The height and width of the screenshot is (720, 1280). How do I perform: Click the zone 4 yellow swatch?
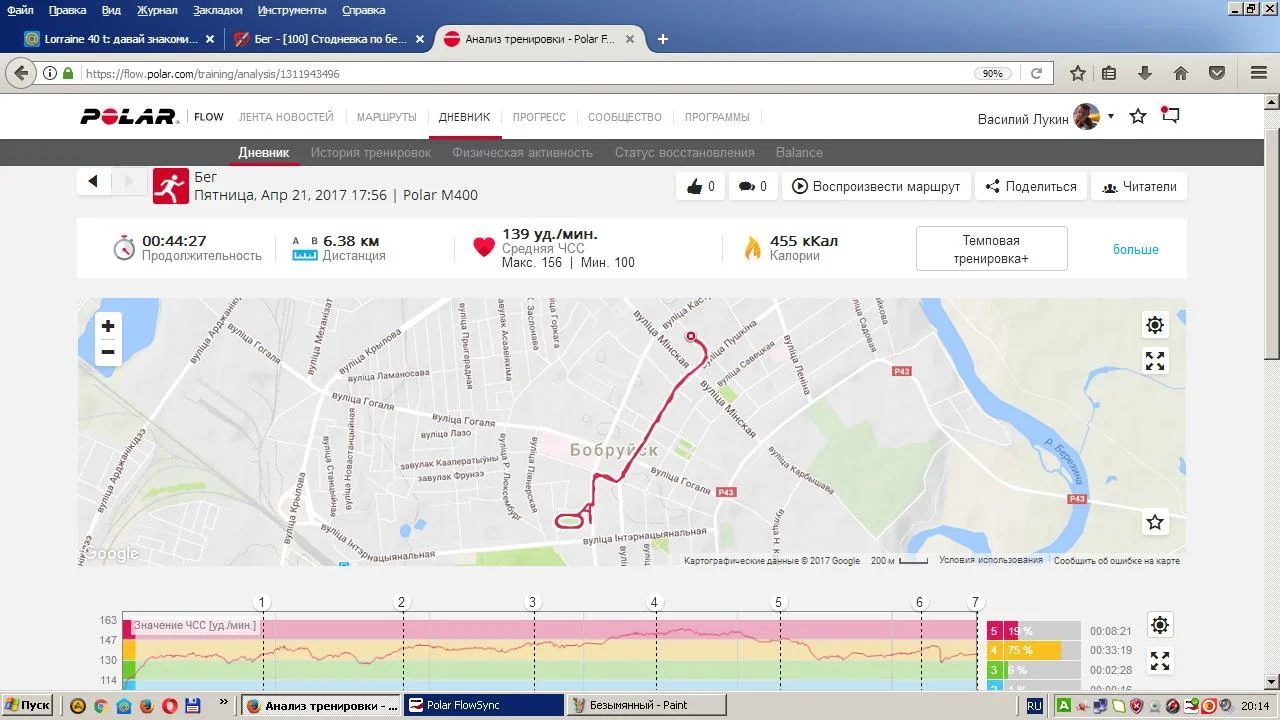point(994,651)
